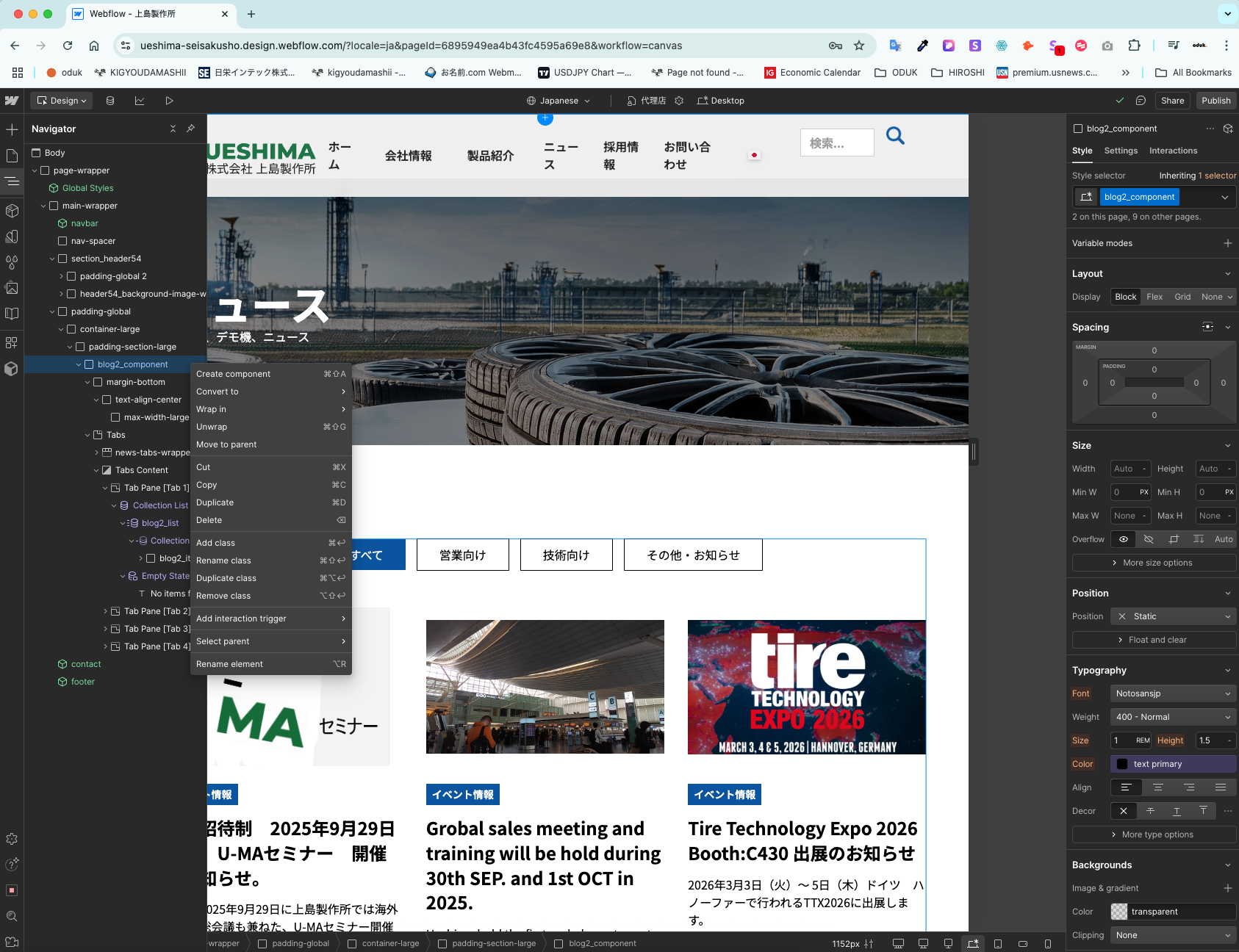Expand the padding-global 2 tree item
This screenshot has width=1239, height=952.
coord(61,276)
